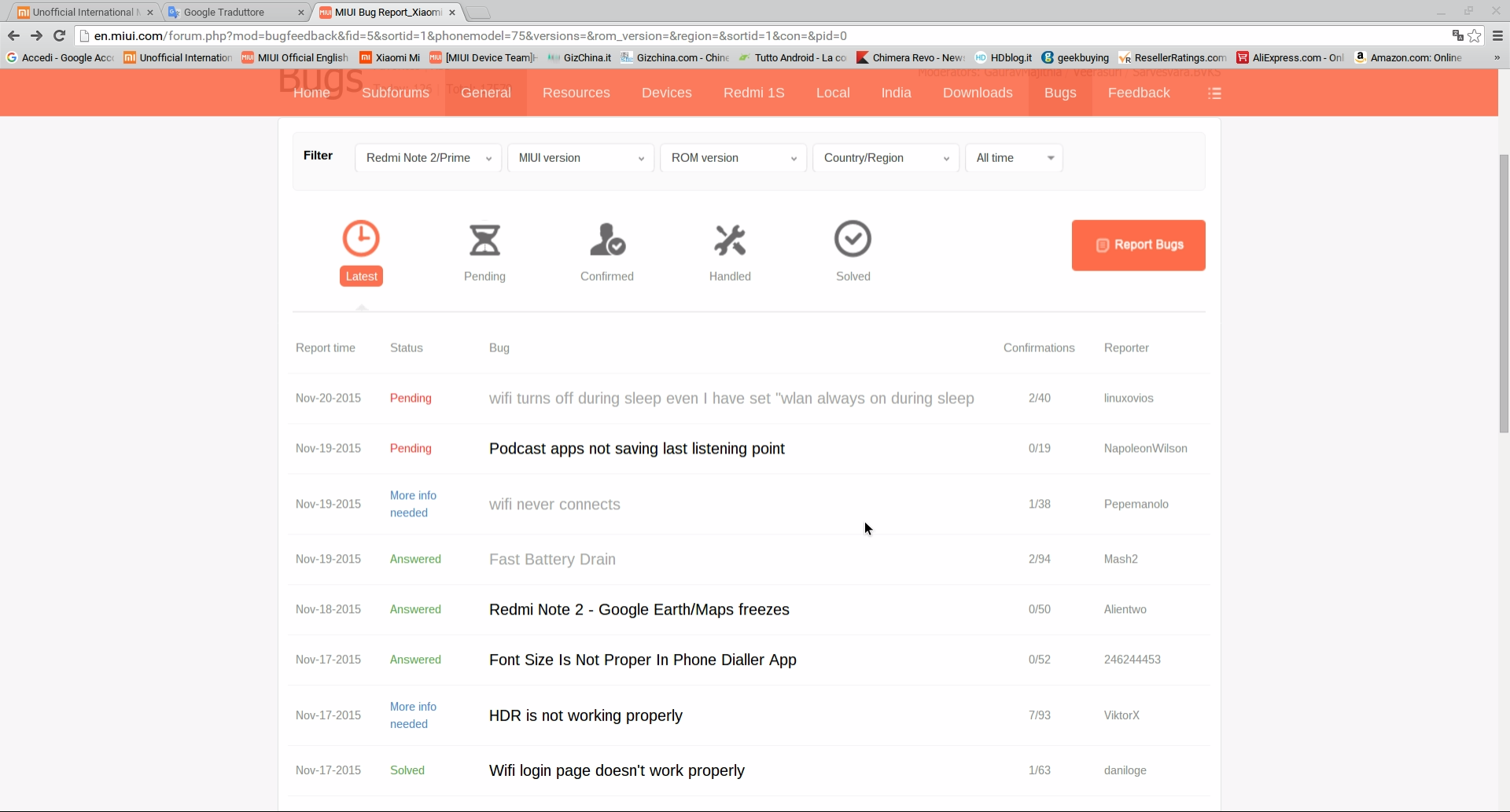
Task: Bookmark page with star icon
Action: [x=1475, y=35]
